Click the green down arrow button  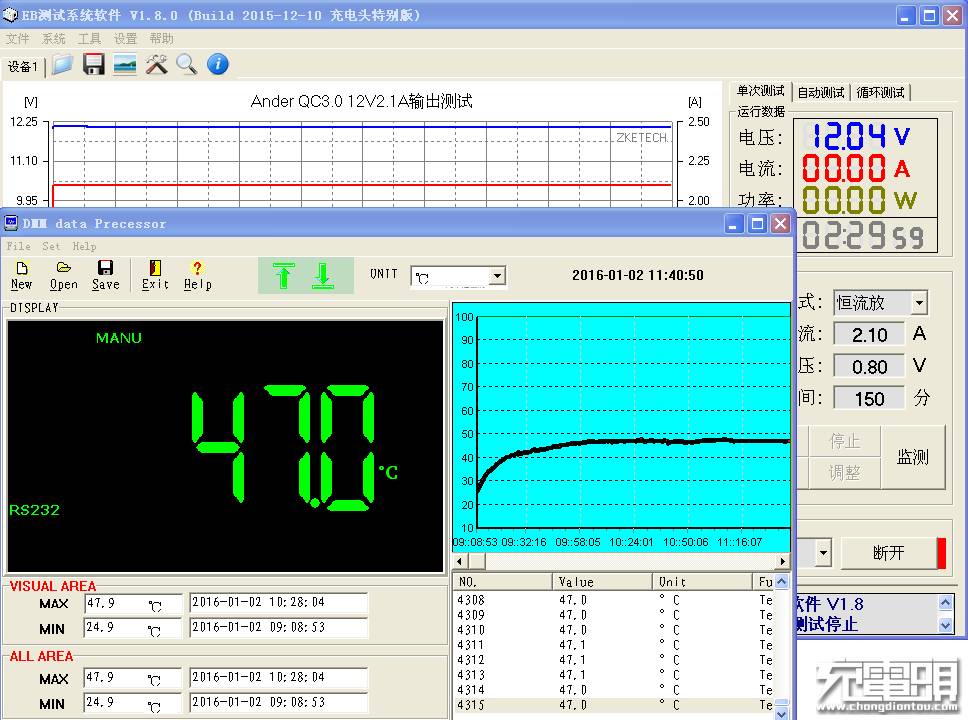coord(322,275)
